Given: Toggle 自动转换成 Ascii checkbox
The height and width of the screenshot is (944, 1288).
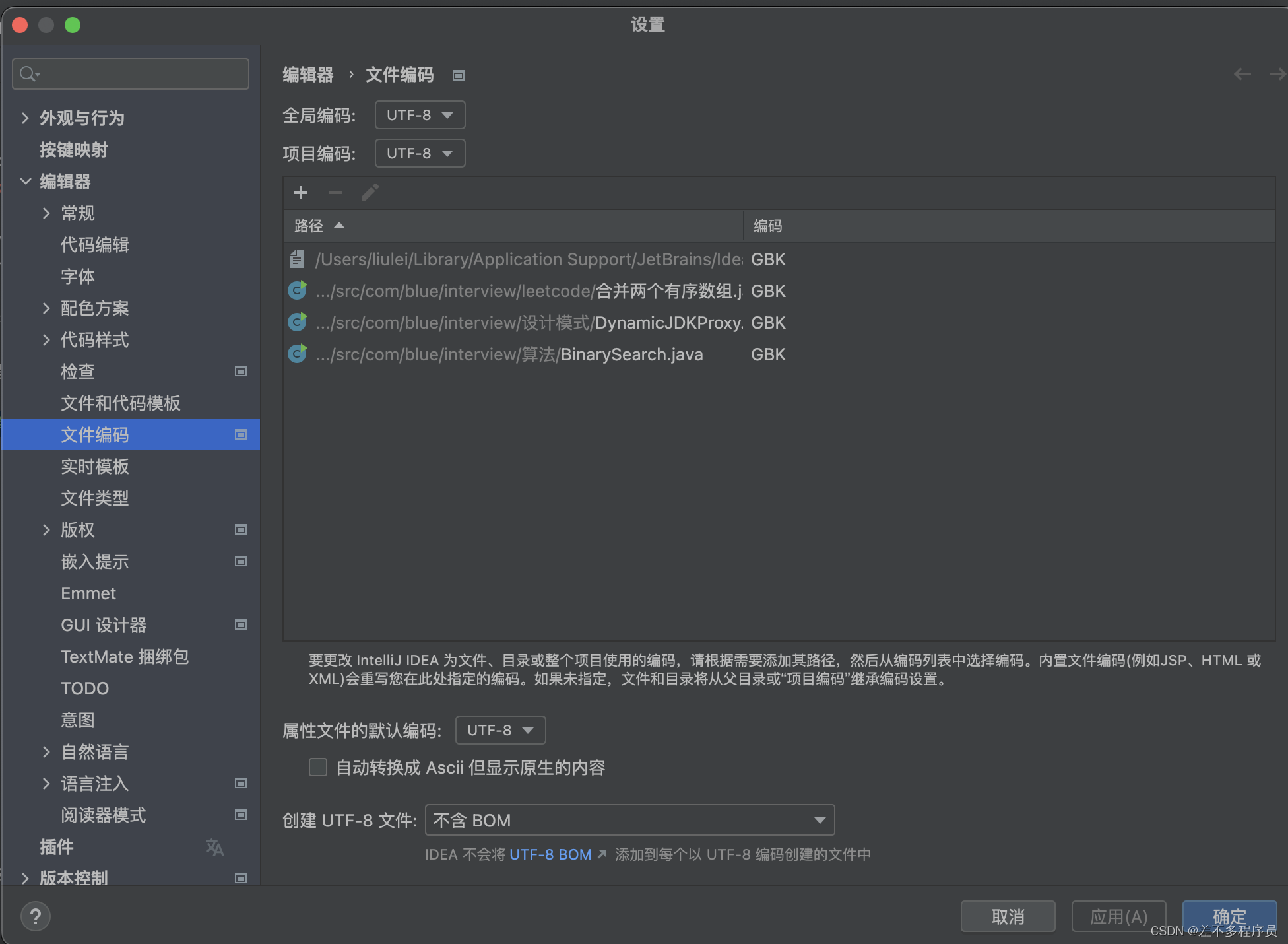Looking at the screenshot, I should 318,767.
